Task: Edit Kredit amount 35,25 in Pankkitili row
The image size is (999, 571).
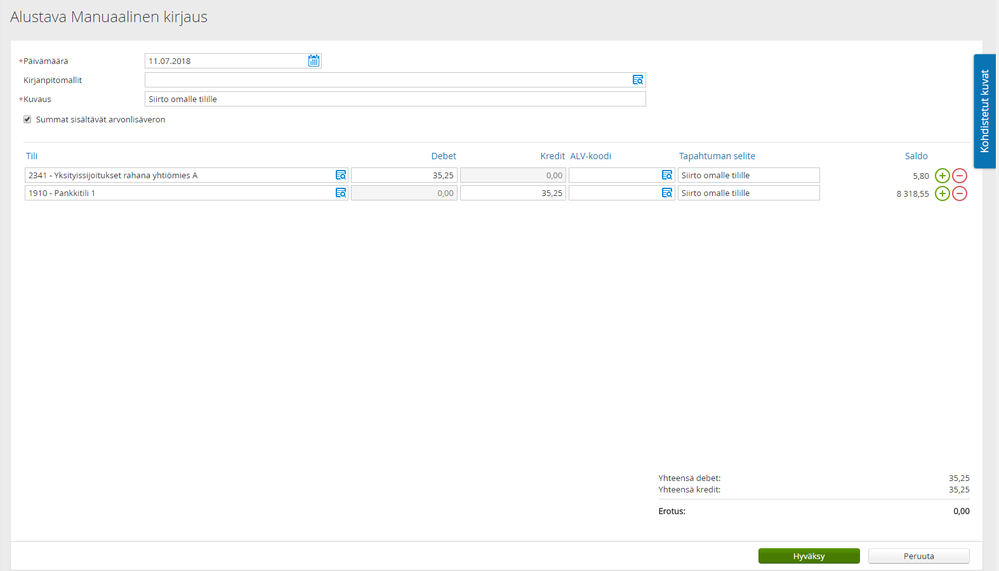Action: 513,193
